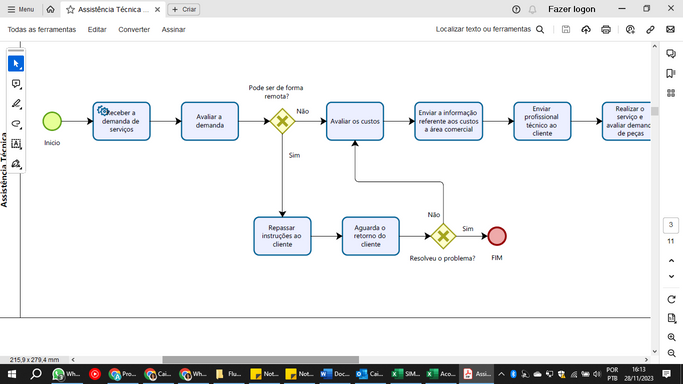Open the Windows action center icon
This screenshot has width=683, height=384.
(666, 374)
